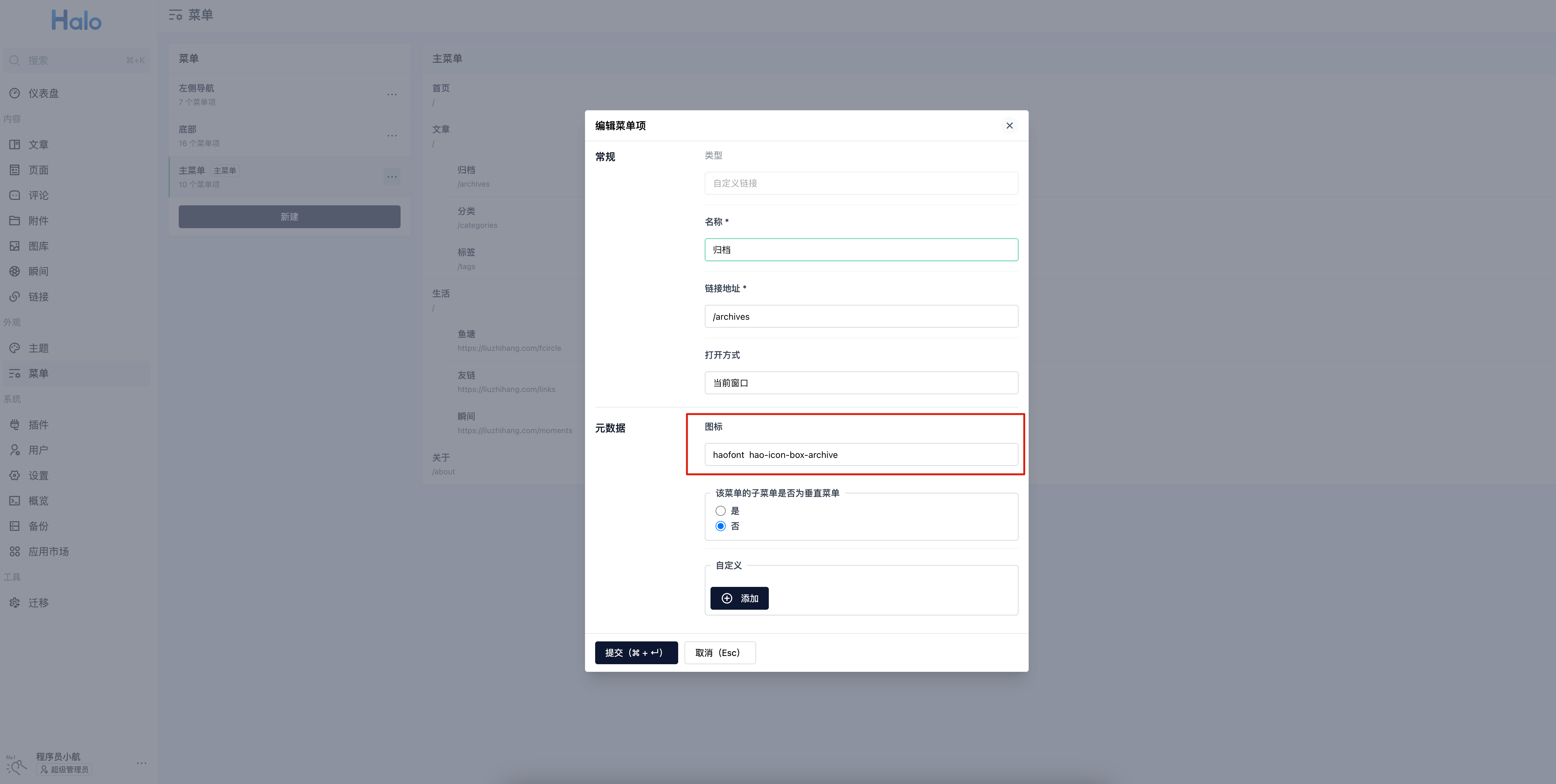
Task: Open user options beside 程序员小航
Action: point(141,763)
